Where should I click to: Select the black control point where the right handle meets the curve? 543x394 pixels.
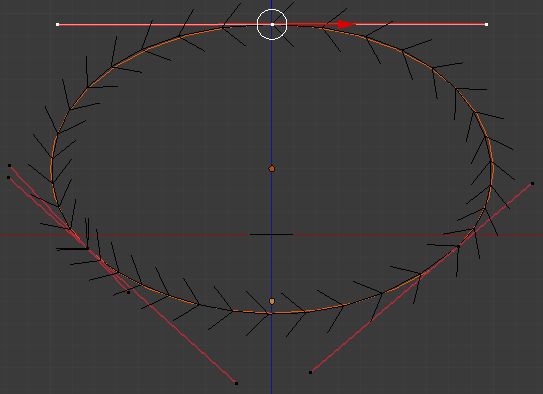(x=459, y=247)
